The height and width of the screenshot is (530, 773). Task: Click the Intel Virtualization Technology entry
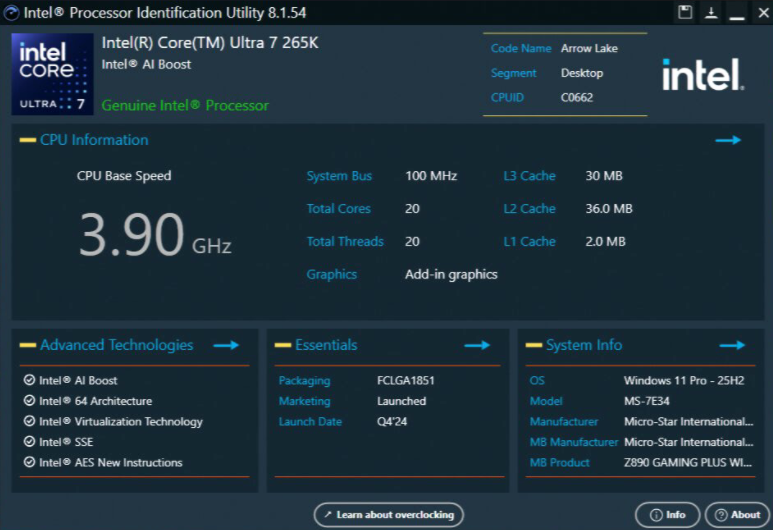click(121, 422)
